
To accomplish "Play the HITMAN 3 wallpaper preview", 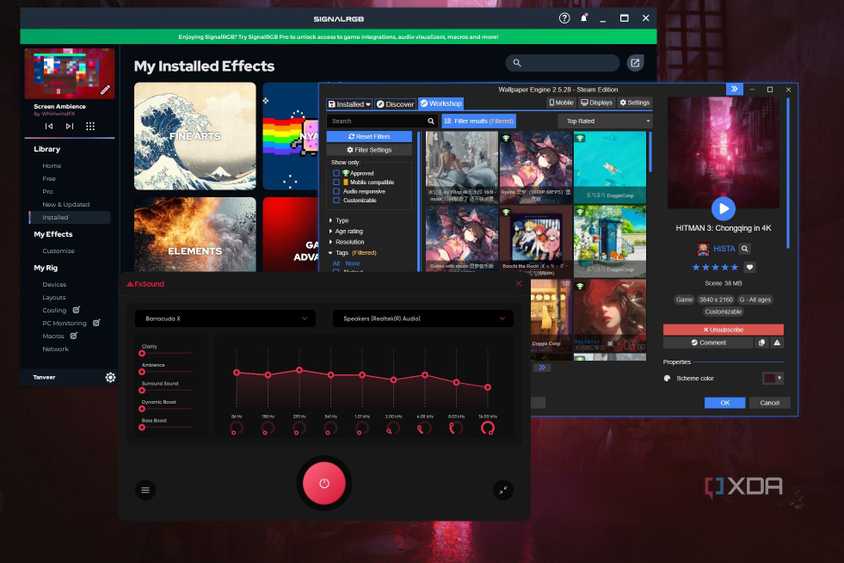I will 723,208.
